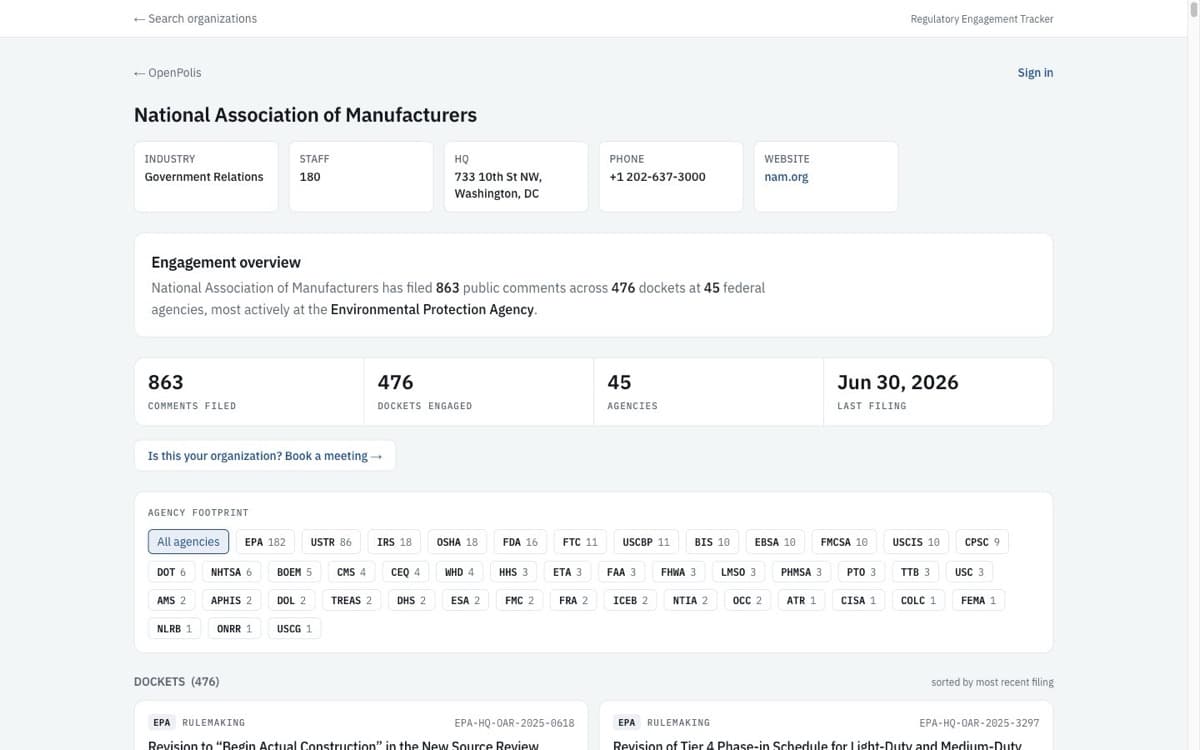Select the CPSC 9 agency chip

click(982, 542)
